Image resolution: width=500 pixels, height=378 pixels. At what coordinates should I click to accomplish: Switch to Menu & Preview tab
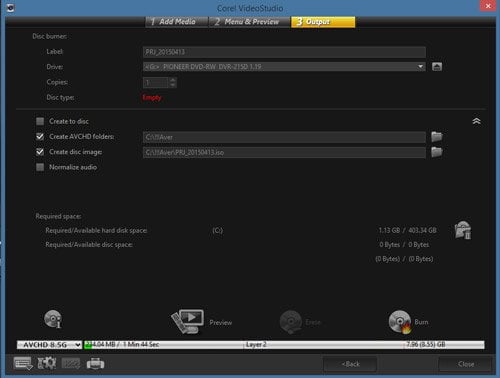pos(250,22)
